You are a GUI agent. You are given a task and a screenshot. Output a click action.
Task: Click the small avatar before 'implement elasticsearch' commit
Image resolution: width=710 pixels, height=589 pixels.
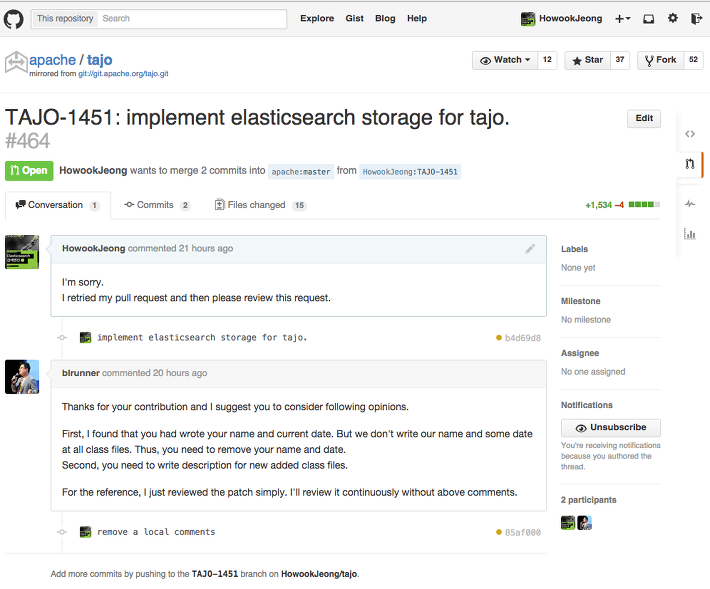[85, 338]
